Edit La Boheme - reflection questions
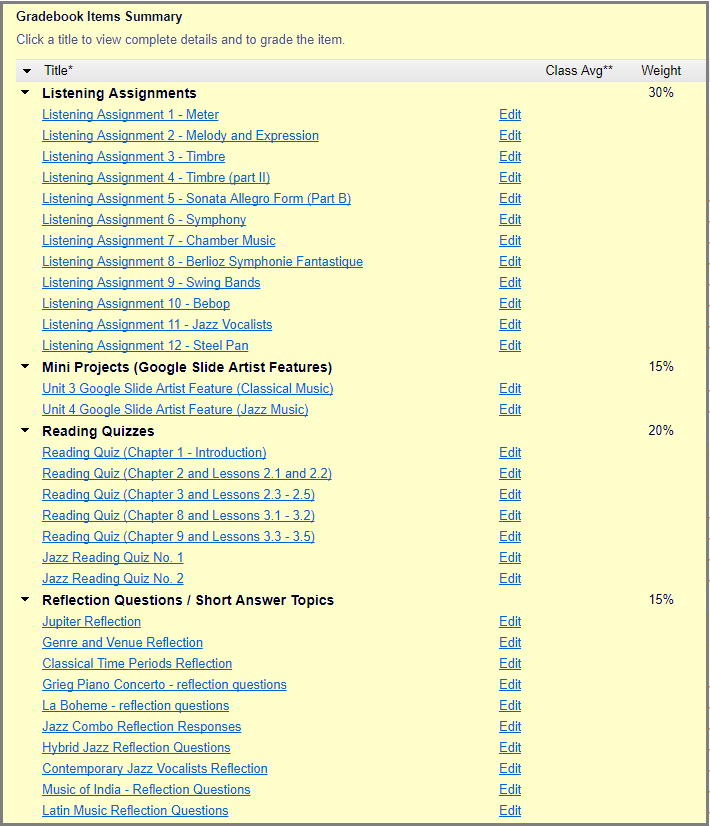 [x=510, y=706]
